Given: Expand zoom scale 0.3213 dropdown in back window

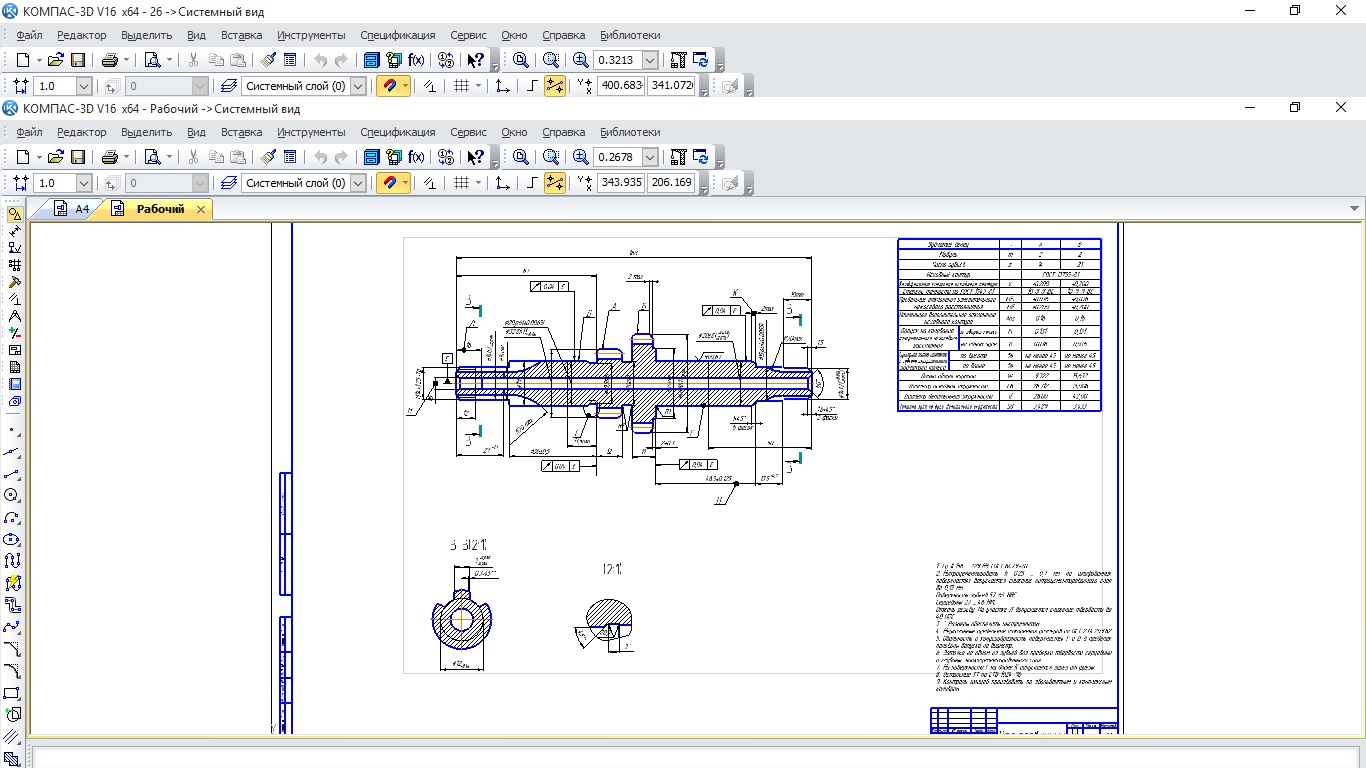Looking at the screenshot, I should coord(650,60).
